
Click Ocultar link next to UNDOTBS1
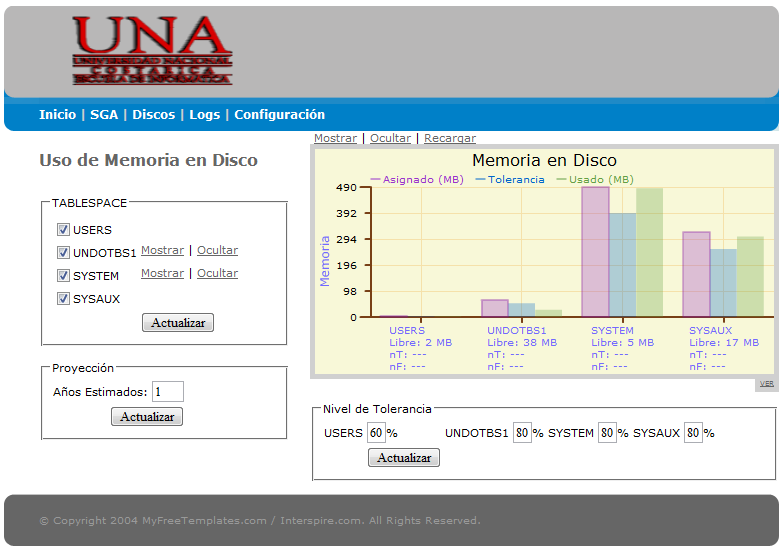(x=217, y=250)
